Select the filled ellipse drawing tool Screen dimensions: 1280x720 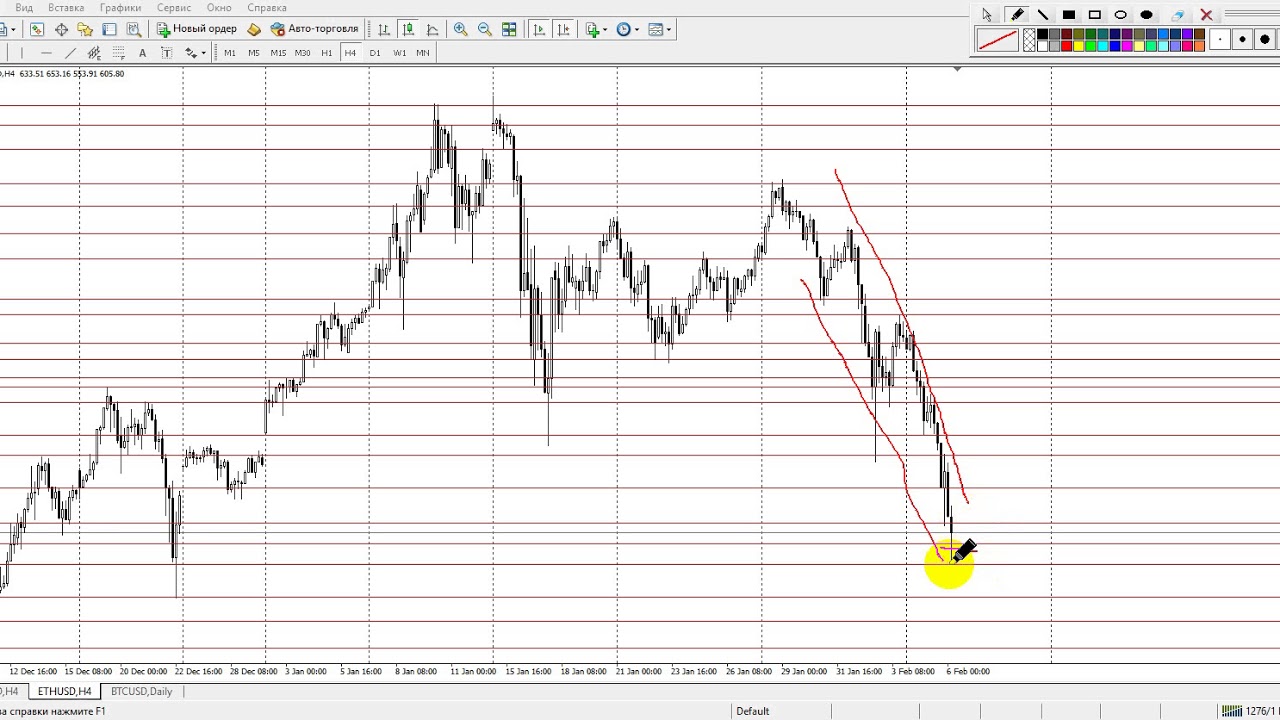tap(1147, 15)
